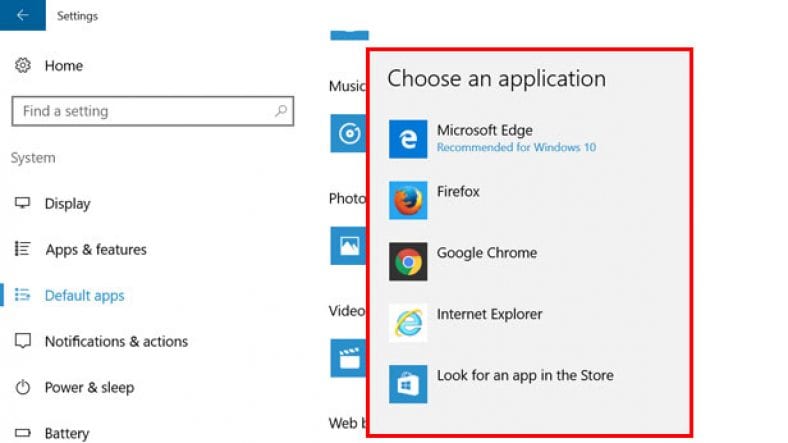Click the Home gear icon

click(x=23, y=65)
